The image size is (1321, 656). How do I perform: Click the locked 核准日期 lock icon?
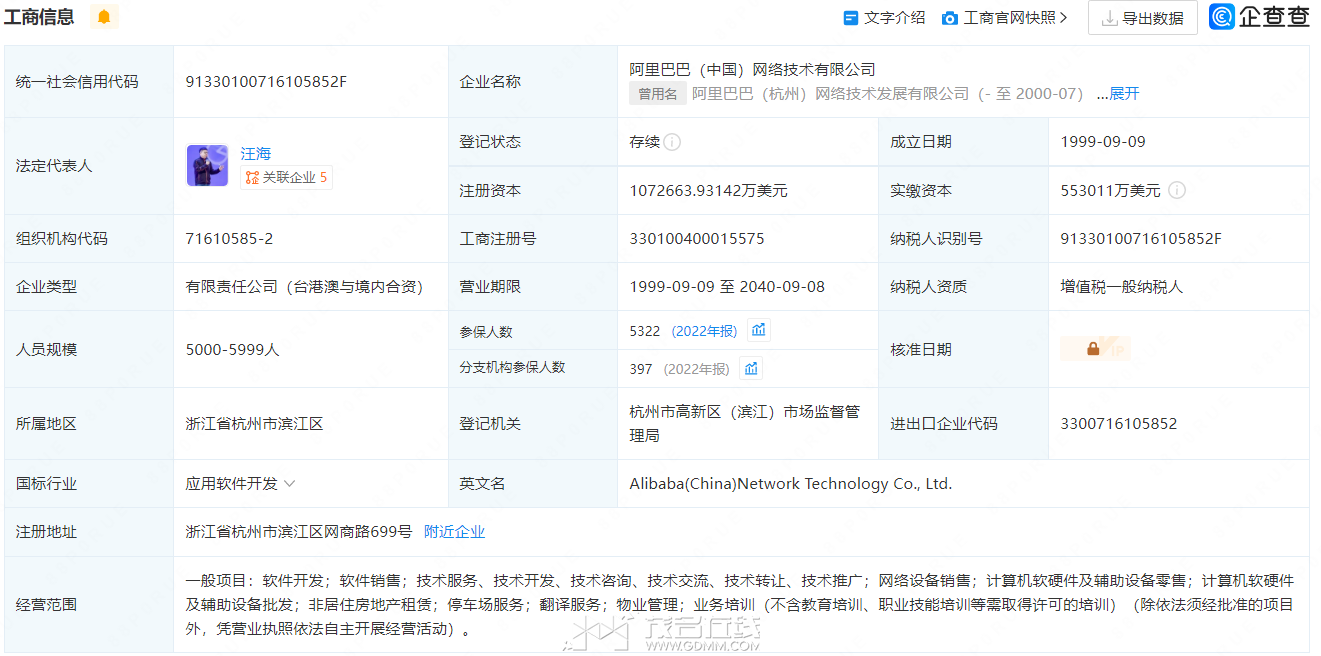pos(1094,349)
